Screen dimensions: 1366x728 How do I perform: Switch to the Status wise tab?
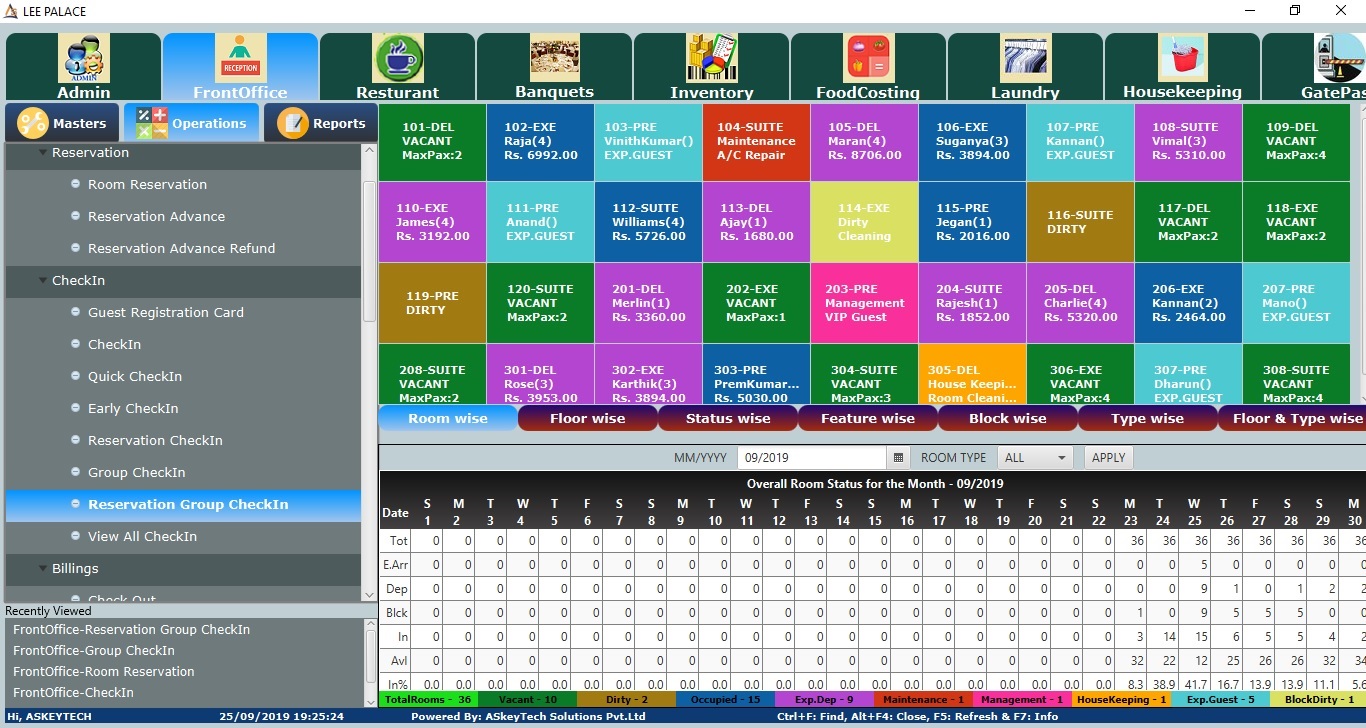point(727,419)
